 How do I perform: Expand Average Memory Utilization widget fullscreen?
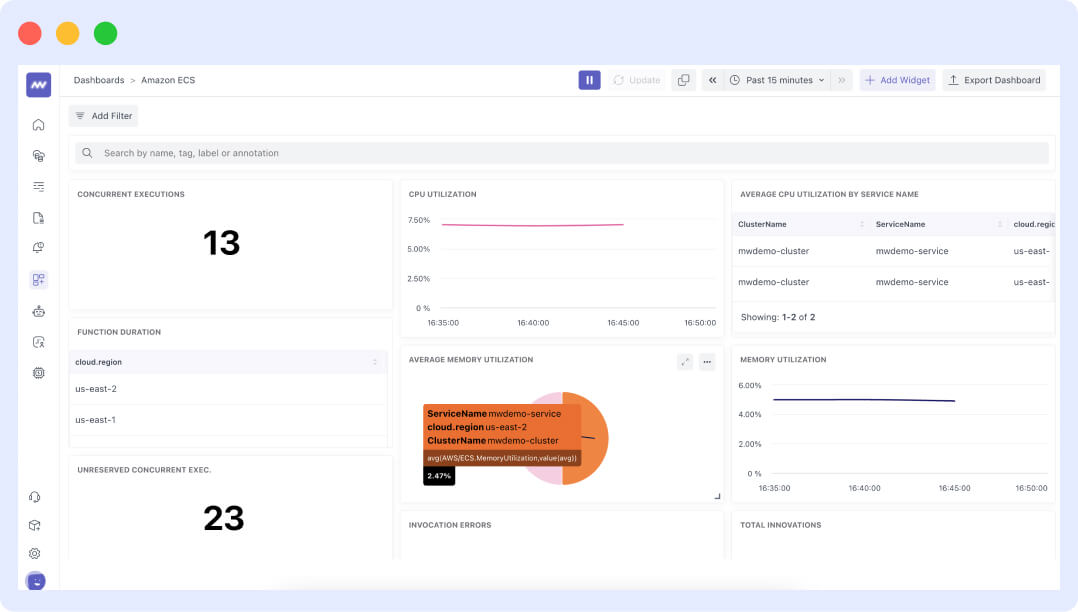click(x=685, y=362)
